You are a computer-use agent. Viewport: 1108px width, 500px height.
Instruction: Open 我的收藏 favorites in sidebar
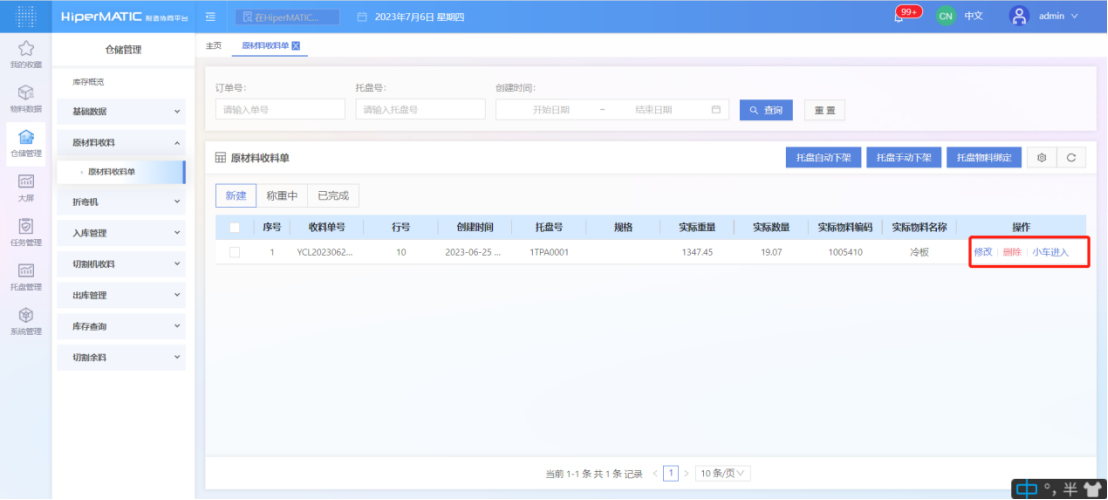pos(26,54)
